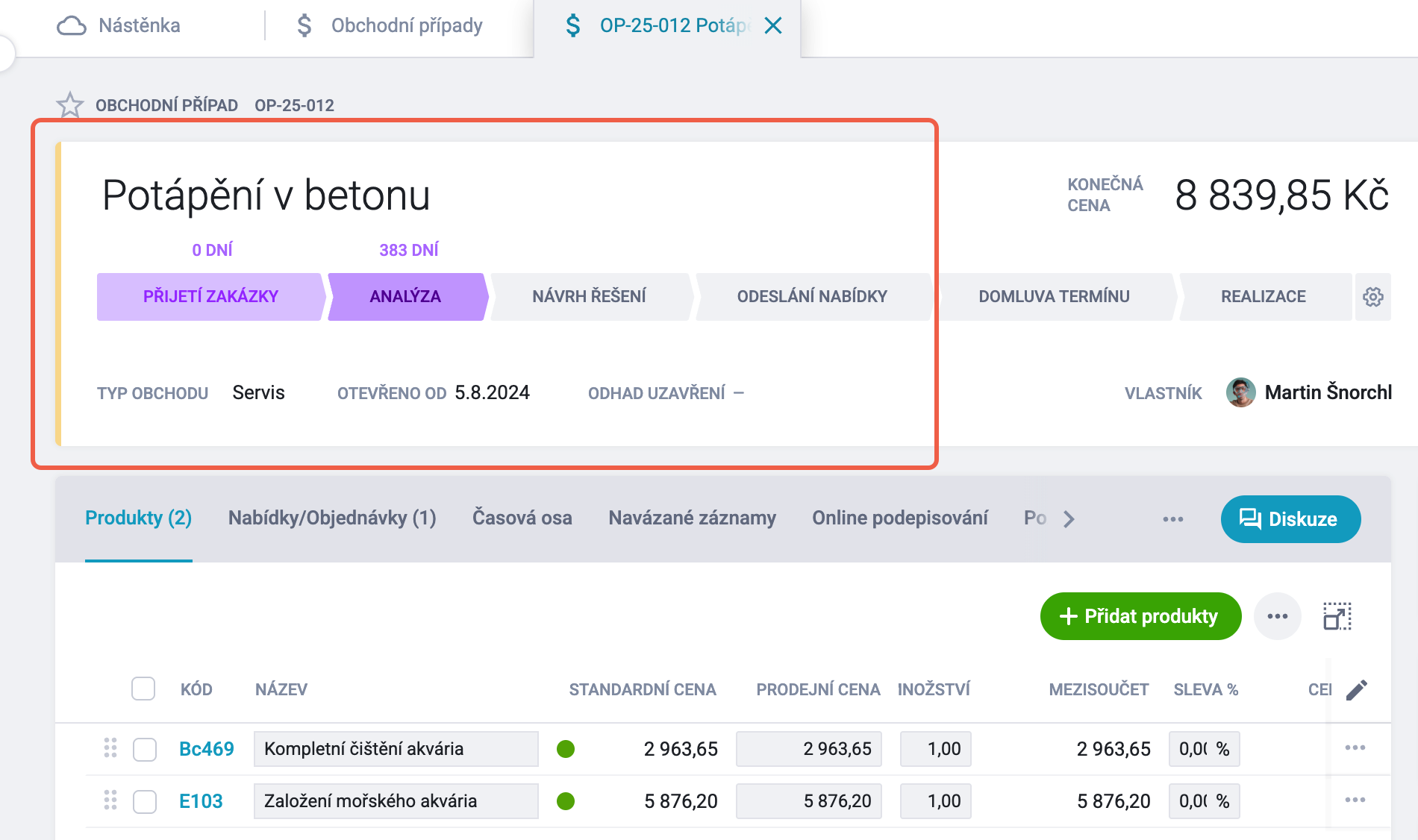Open the Navázané záznamy tab
Viewport: 1418px width, 840px height.
[x=693, y=518]
